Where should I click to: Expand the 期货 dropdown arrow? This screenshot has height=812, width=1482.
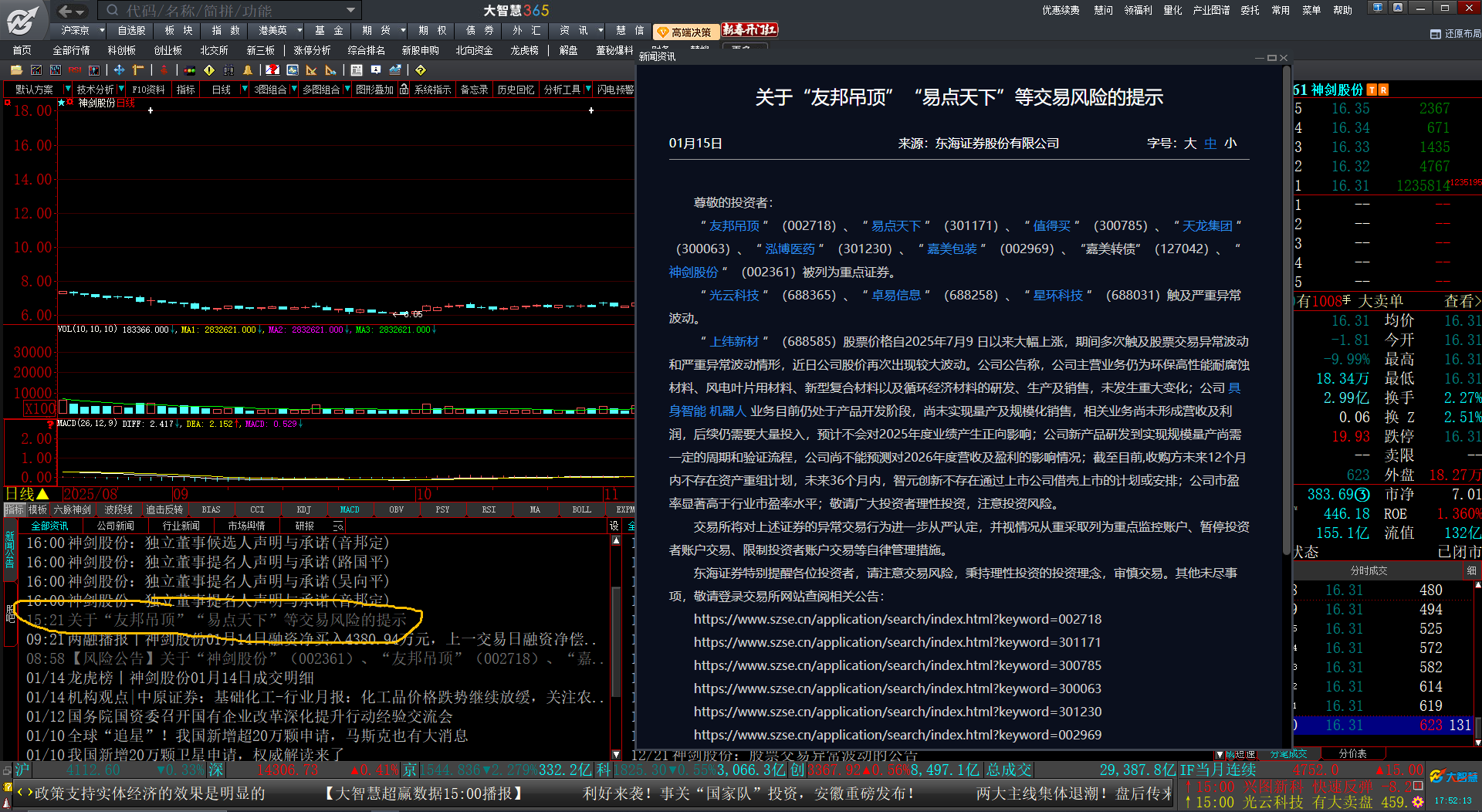403,31
